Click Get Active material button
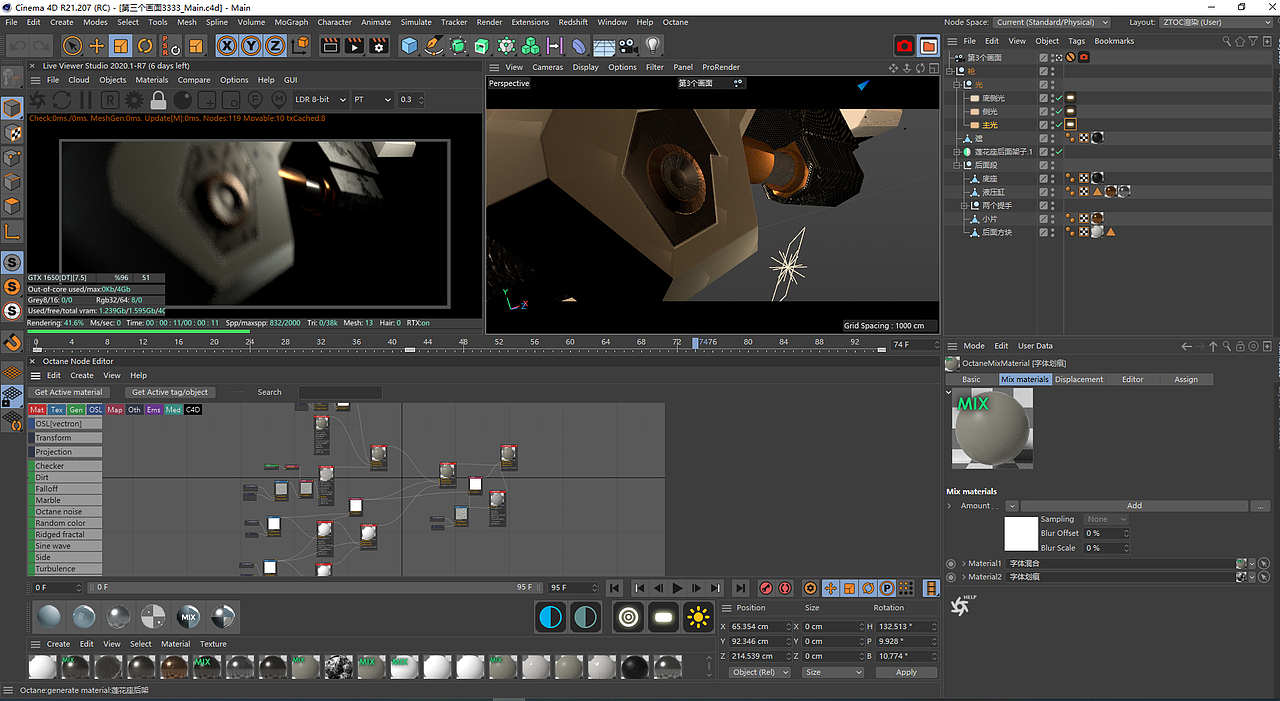 (x=68, y=392)
